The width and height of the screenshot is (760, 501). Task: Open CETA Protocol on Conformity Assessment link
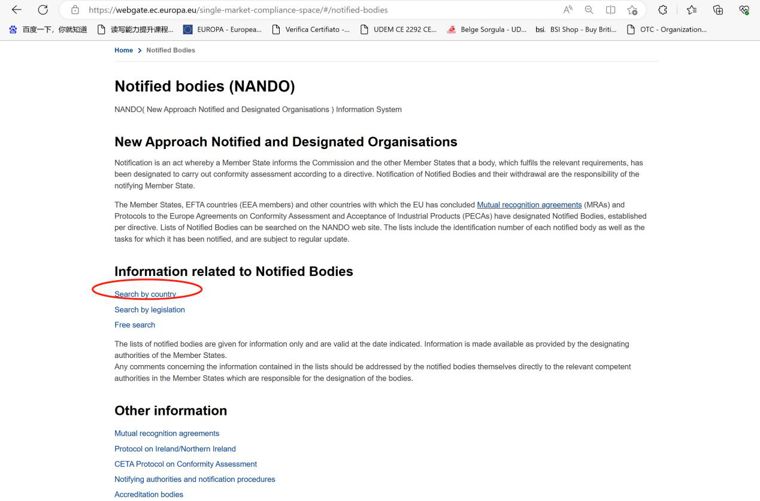[186, 464]
